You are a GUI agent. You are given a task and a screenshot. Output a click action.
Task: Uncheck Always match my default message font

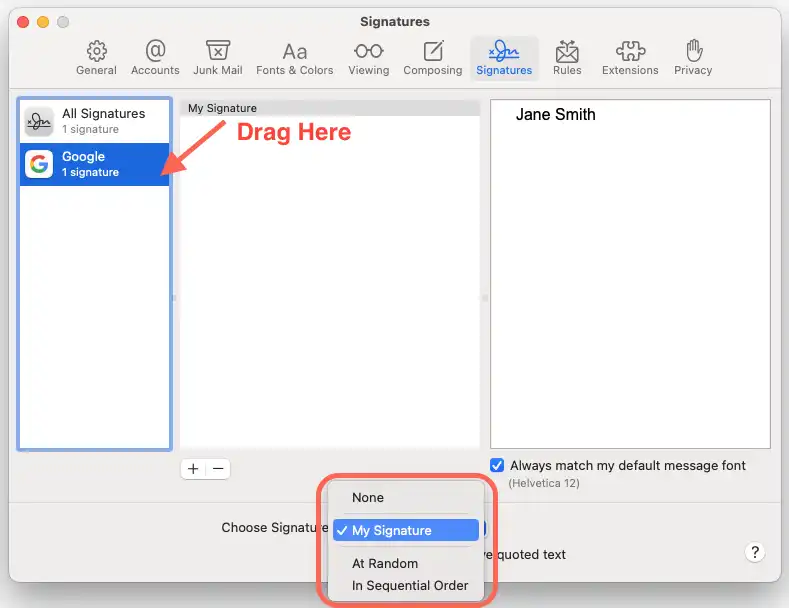point(497,465)
